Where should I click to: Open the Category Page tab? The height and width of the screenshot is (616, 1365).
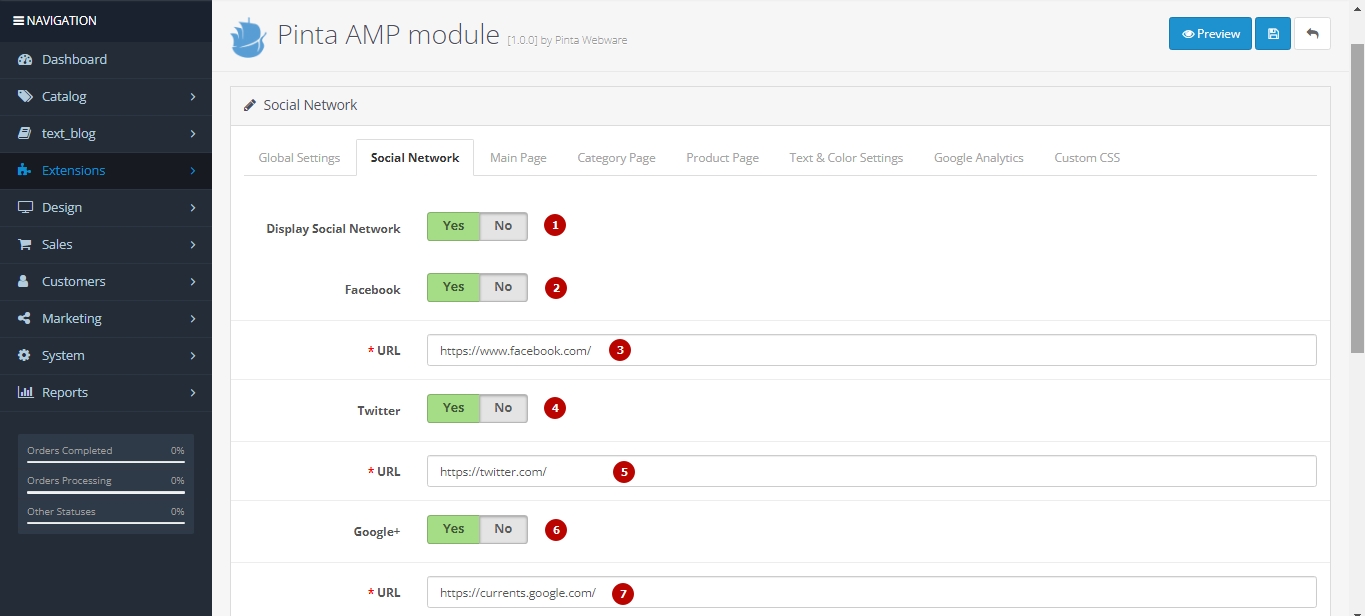616,158
